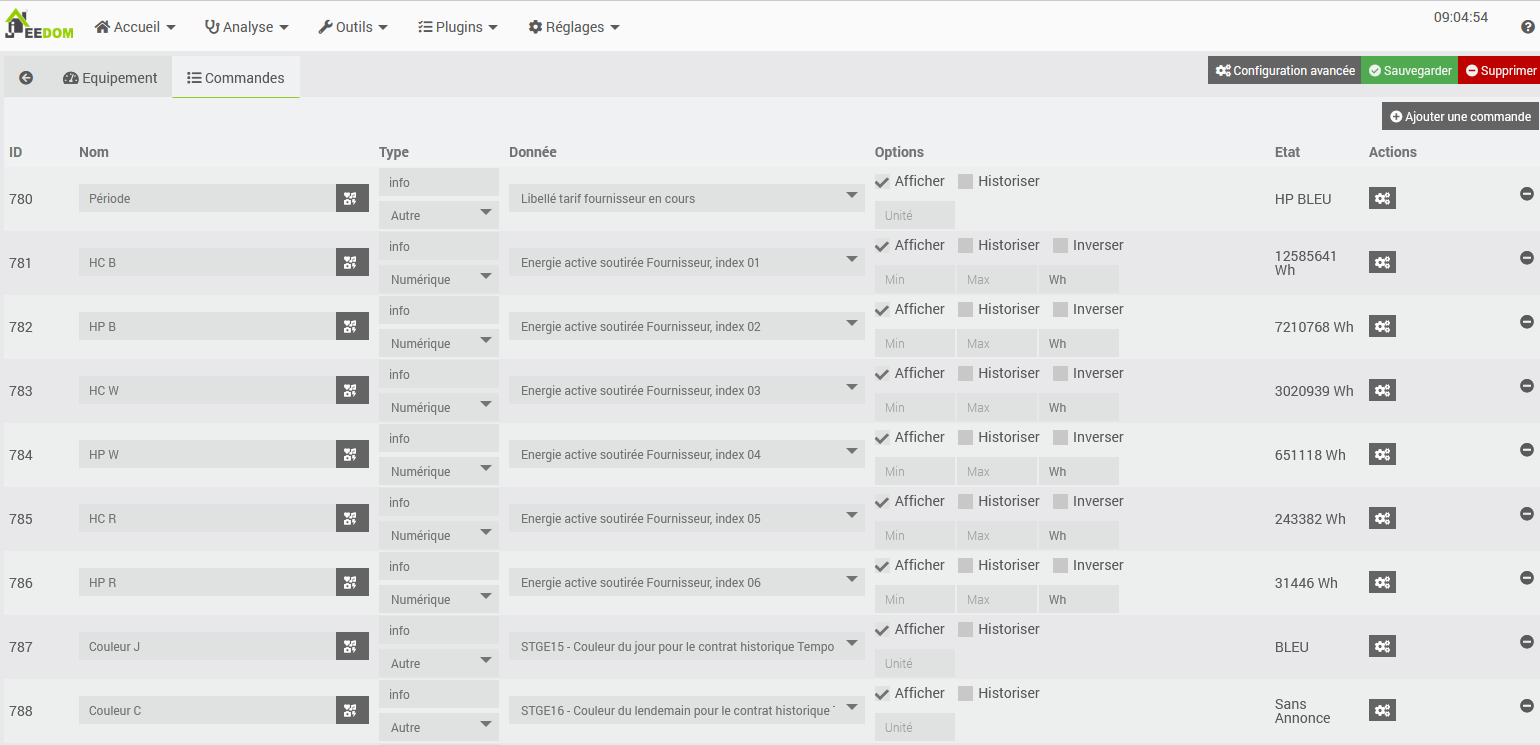Click the back arrow icon
Viewport: 1540px width, 745px height.
tap(26, 78)
